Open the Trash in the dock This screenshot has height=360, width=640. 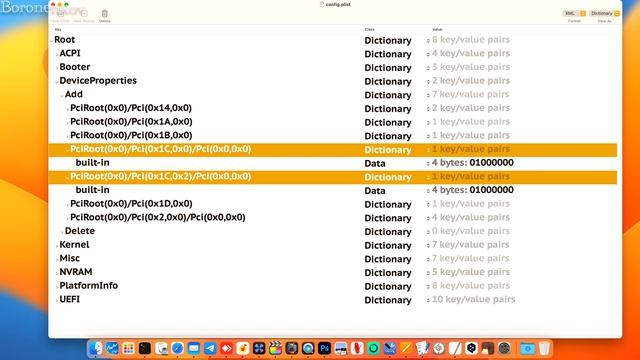[544, 348]
